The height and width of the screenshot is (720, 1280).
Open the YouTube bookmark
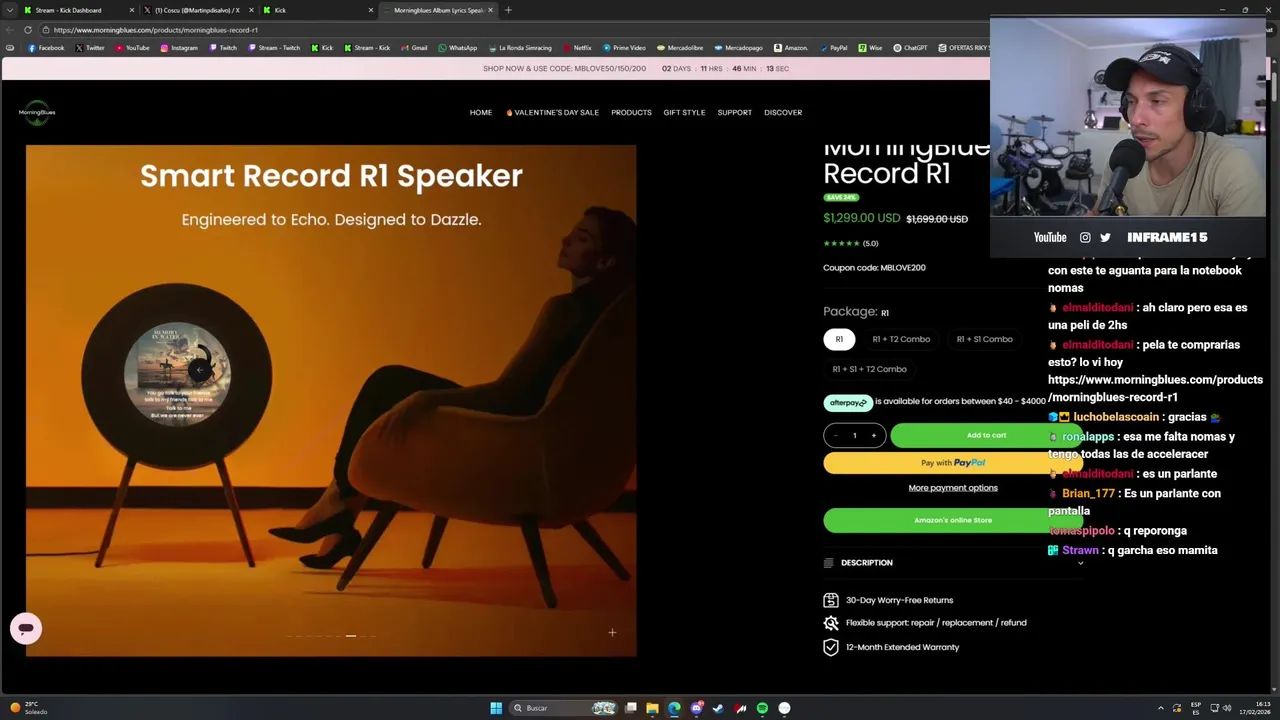click(x=133, y=48)
